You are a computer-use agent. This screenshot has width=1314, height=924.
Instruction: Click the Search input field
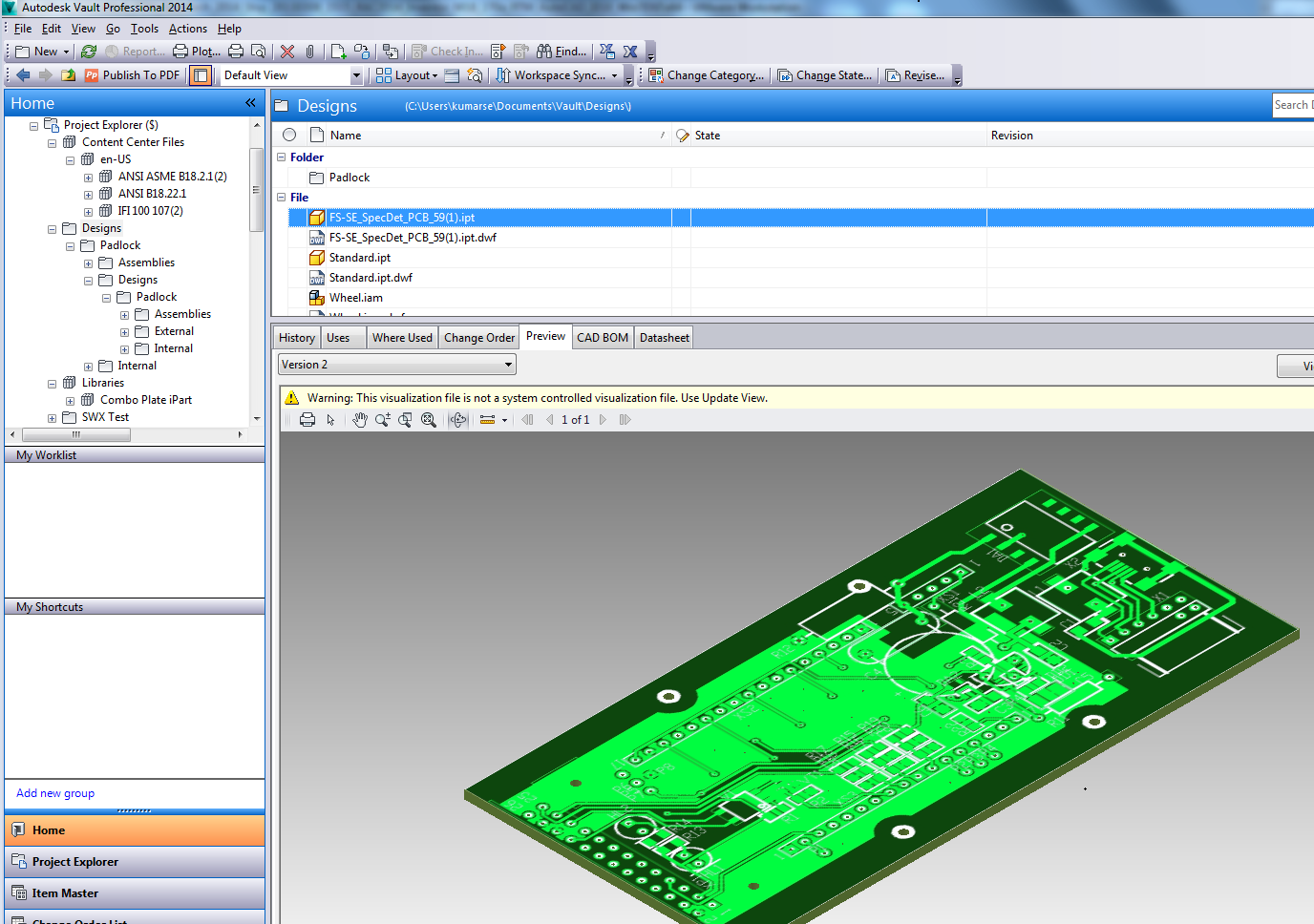coord(1293,105)
